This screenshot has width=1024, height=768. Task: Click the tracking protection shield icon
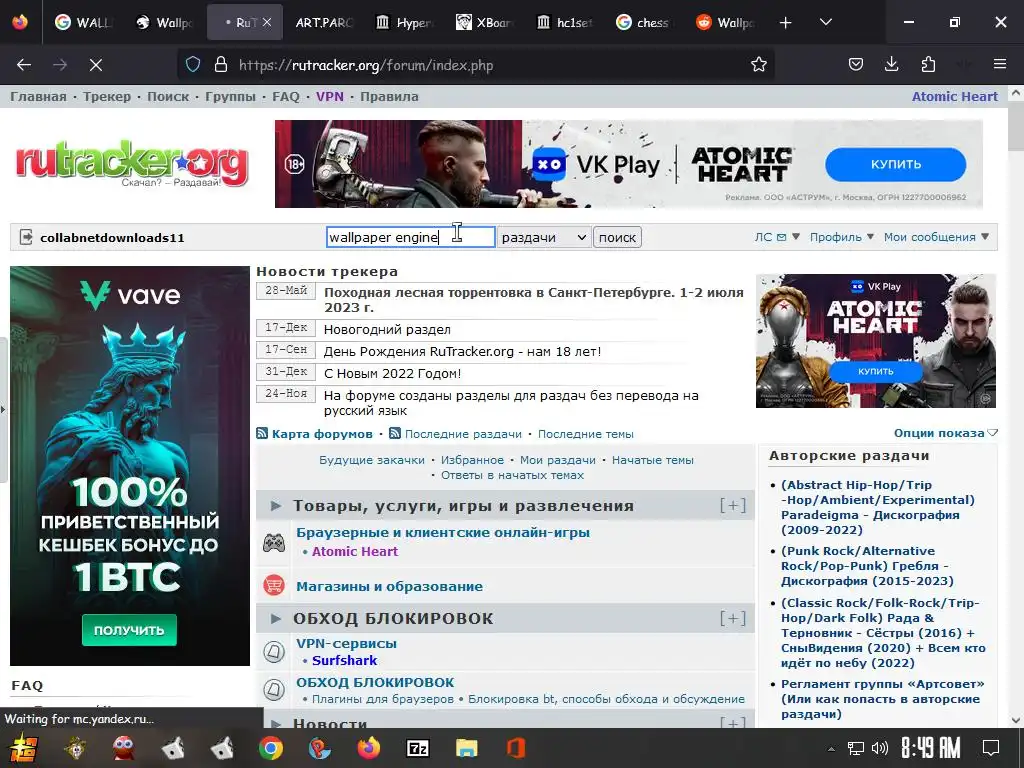coord(193,65)
